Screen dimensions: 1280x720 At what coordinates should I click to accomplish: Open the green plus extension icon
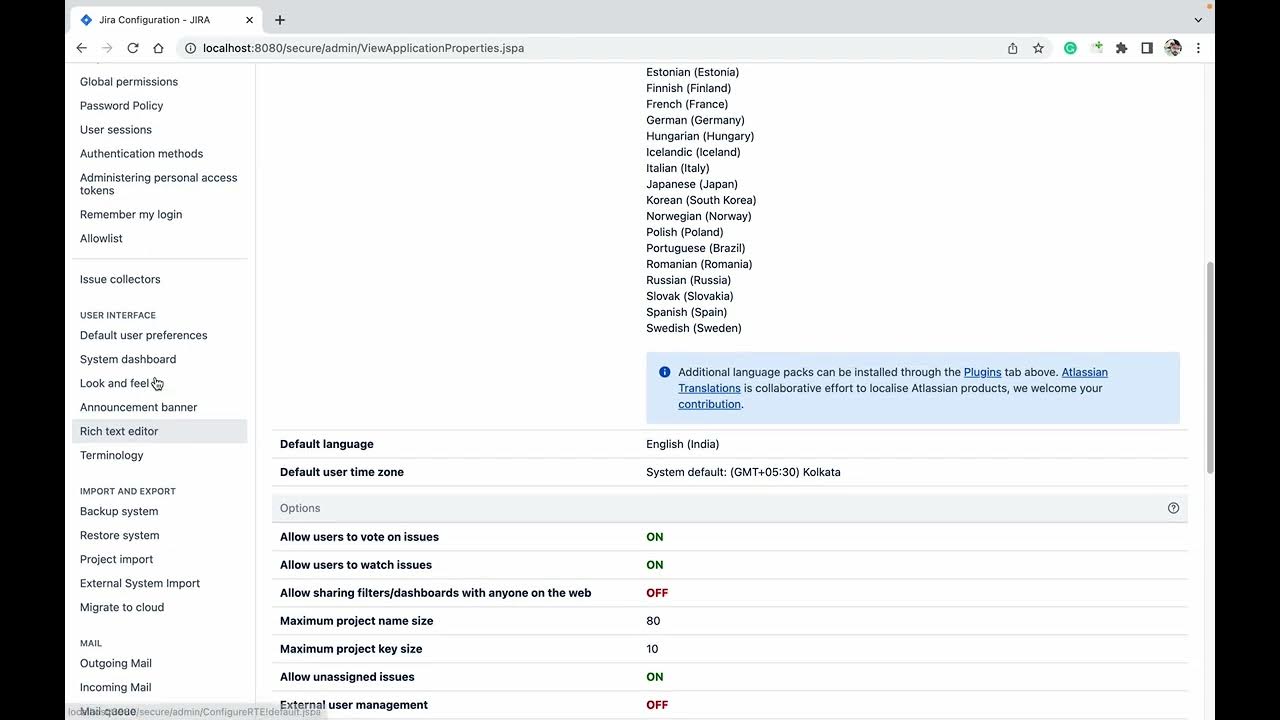click(1097, 48)
